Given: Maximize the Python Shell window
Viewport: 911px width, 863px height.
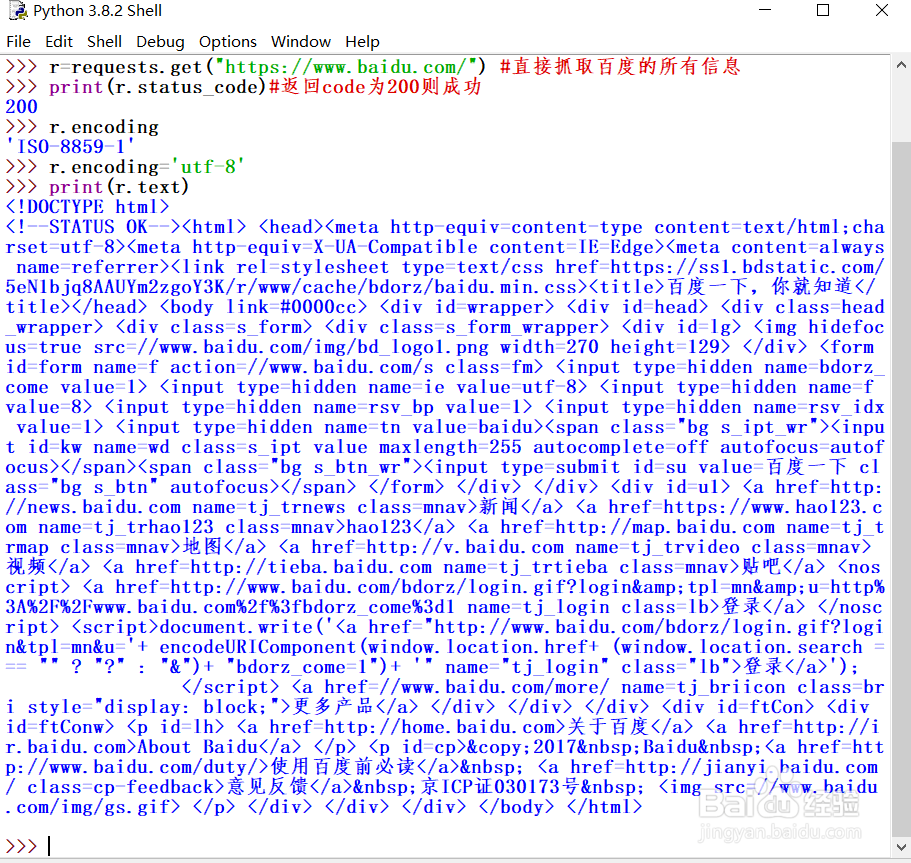Looking at the screenshot, I should click(823, 10).
